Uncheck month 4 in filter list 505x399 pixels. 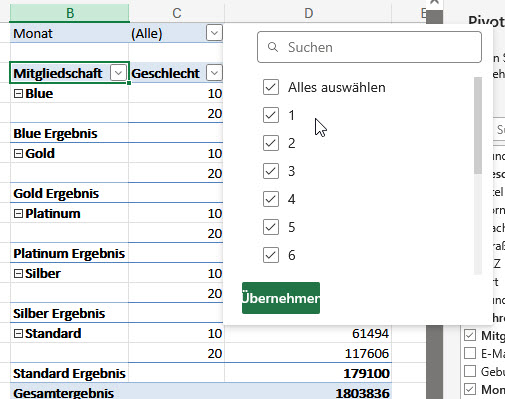[x=271, y=199]
